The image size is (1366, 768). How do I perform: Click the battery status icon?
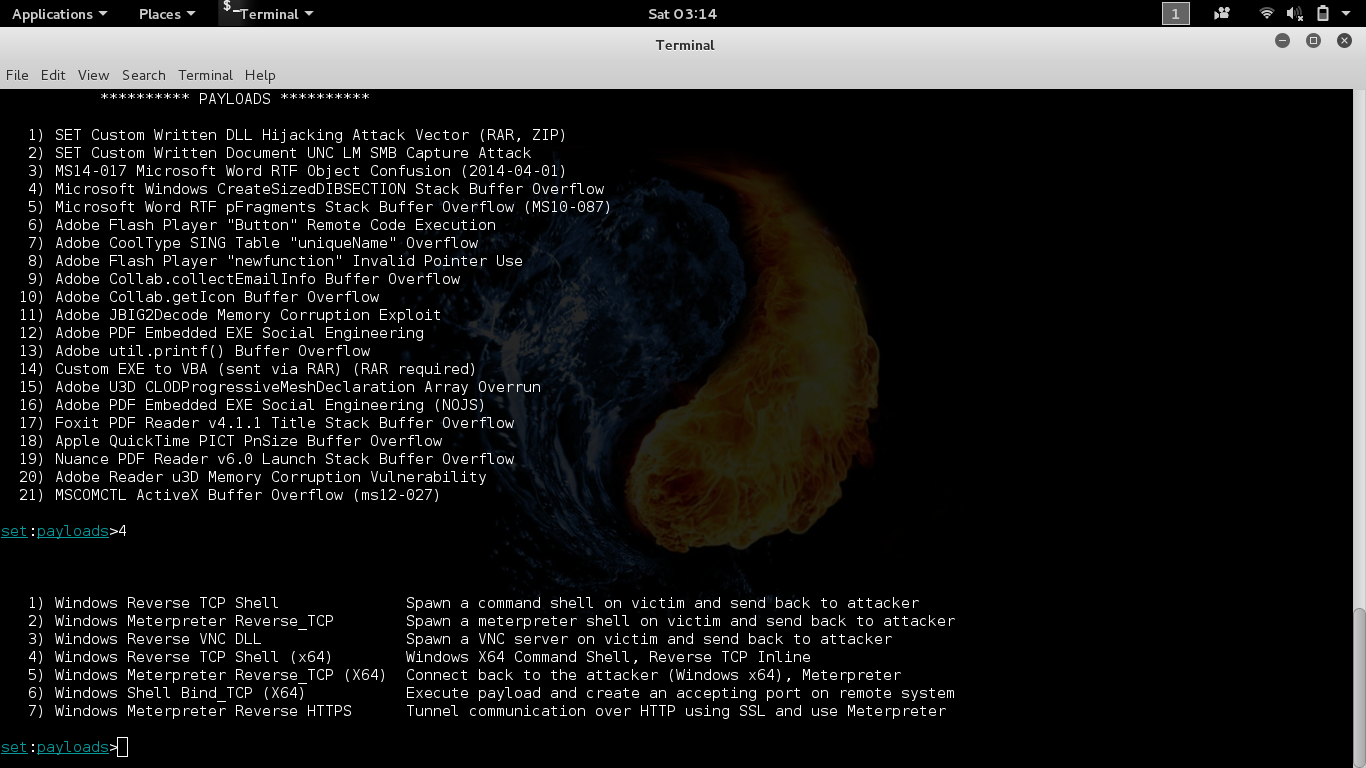(1322, 14)
